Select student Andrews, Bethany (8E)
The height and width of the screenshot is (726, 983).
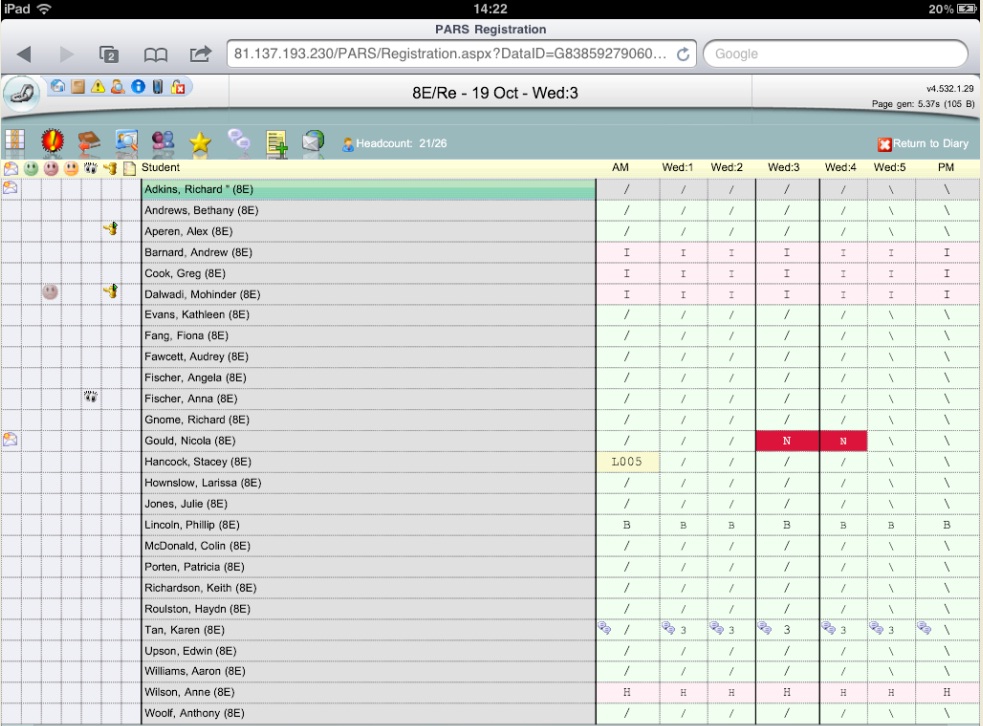(x=369, y=210)
